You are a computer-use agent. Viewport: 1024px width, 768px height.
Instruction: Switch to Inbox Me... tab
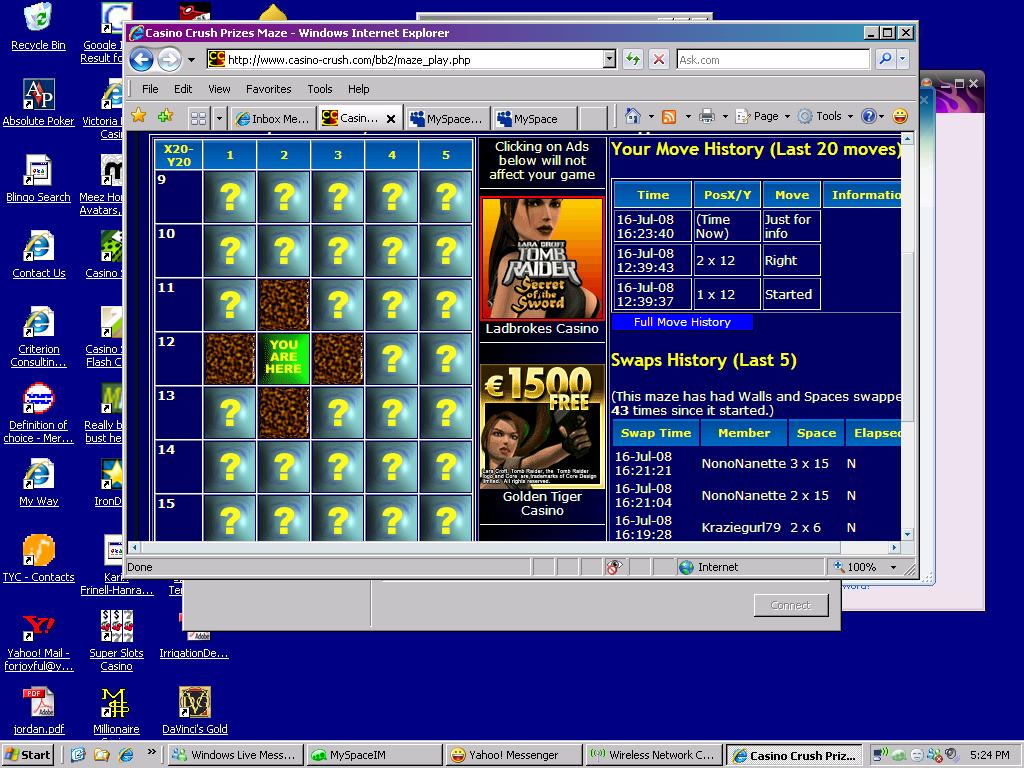[x=273, y=118]
